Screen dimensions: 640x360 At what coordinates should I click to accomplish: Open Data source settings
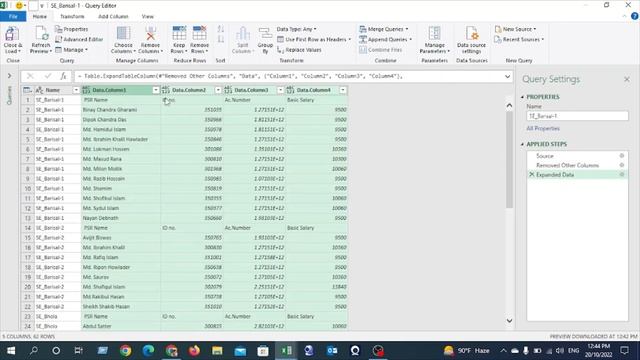[471, 40]
